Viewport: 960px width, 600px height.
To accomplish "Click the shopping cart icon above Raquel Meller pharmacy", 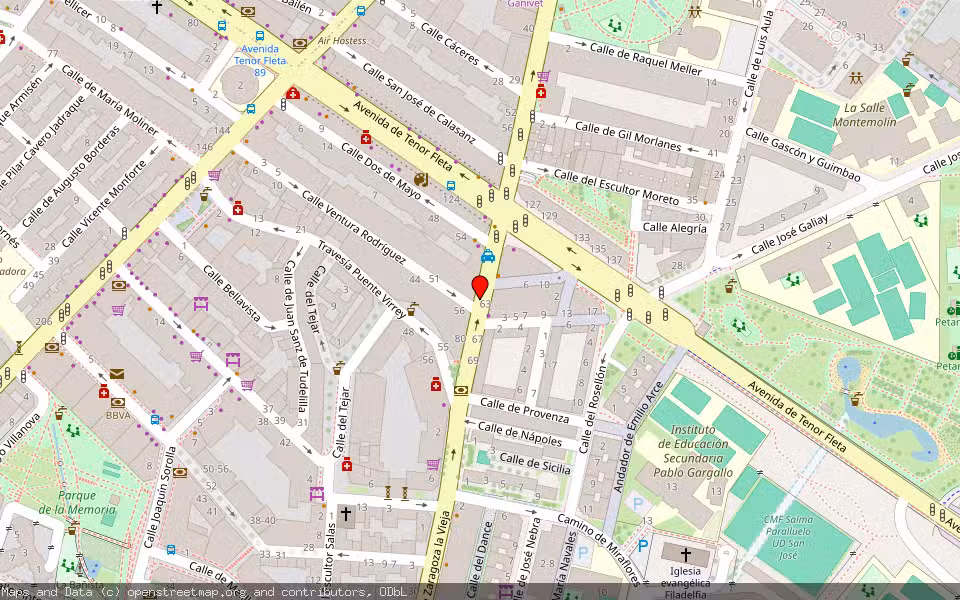I will click(x=543, y=77).
